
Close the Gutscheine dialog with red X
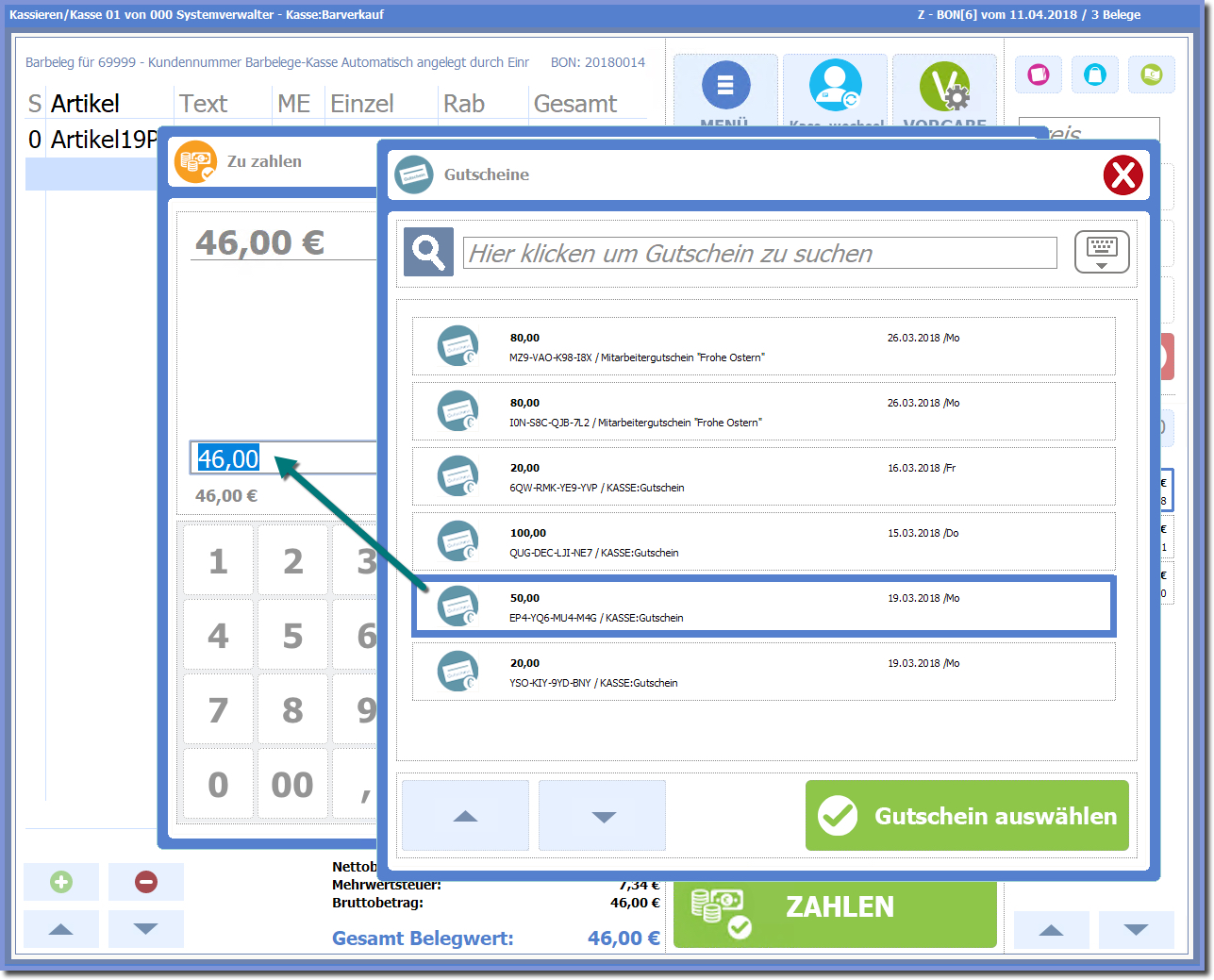pos(1123,175)
